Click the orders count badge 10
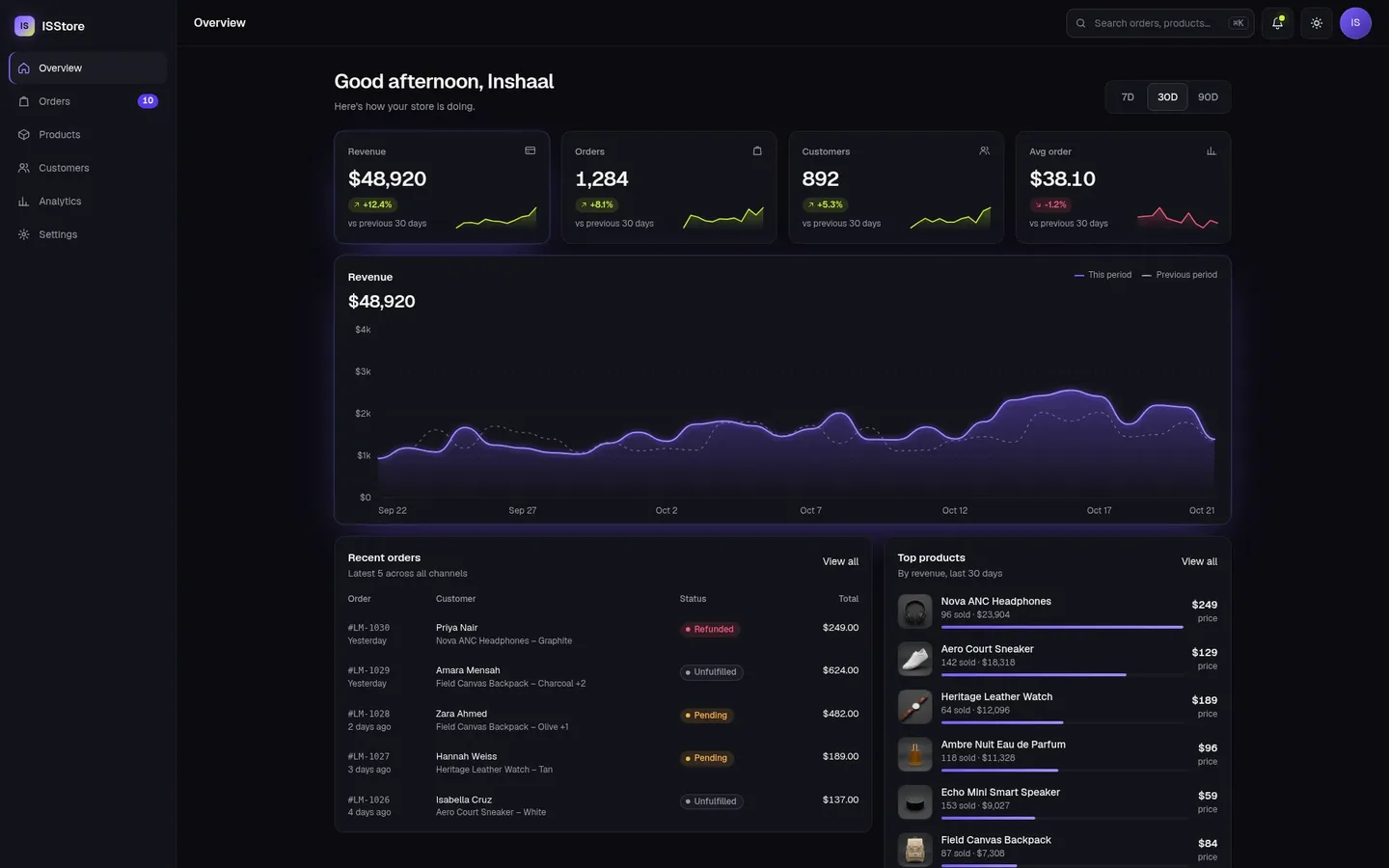 point(148,101)
